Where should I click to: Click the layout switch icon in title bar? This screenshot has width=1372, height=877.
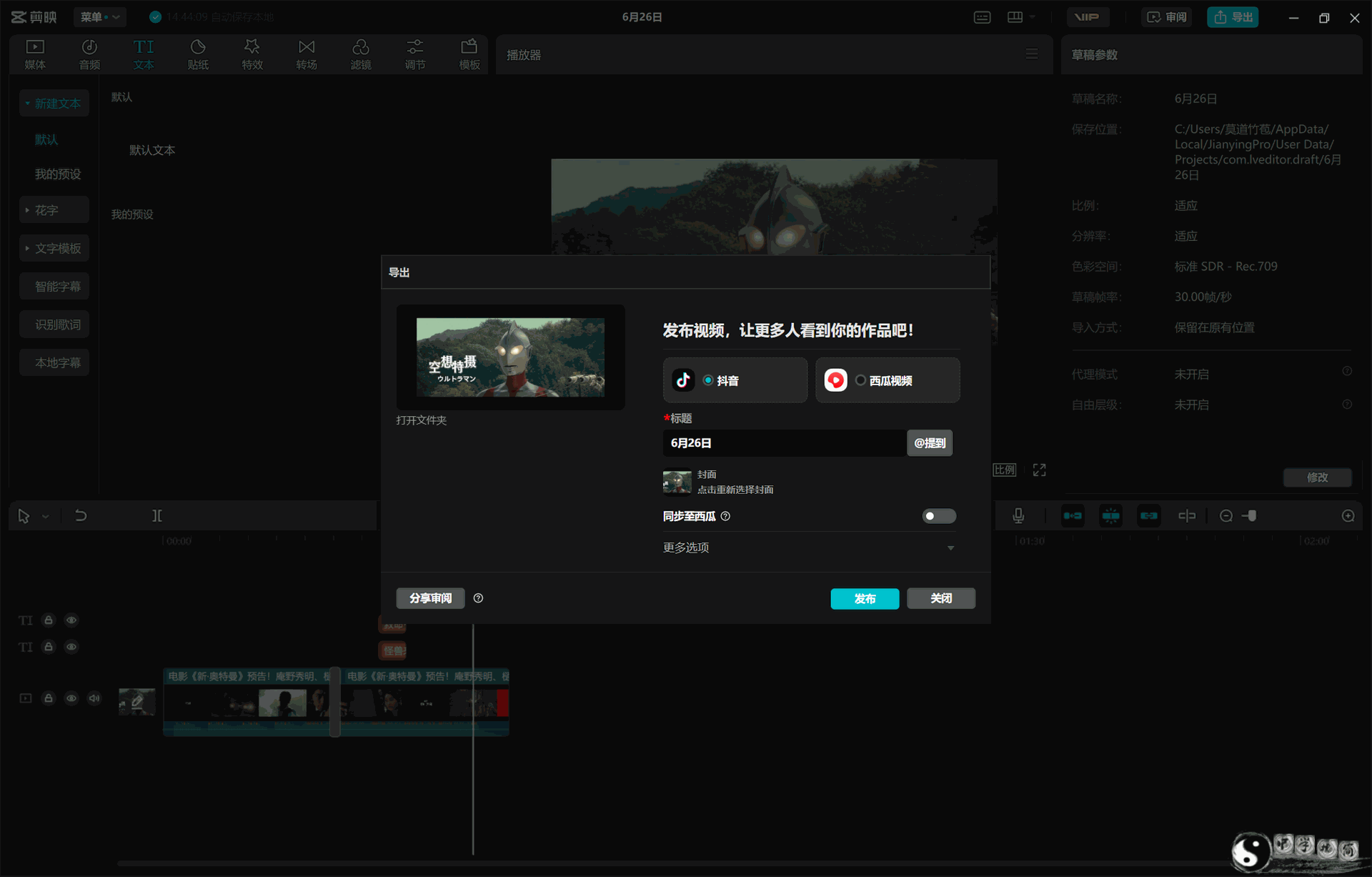coord(1015,17)
